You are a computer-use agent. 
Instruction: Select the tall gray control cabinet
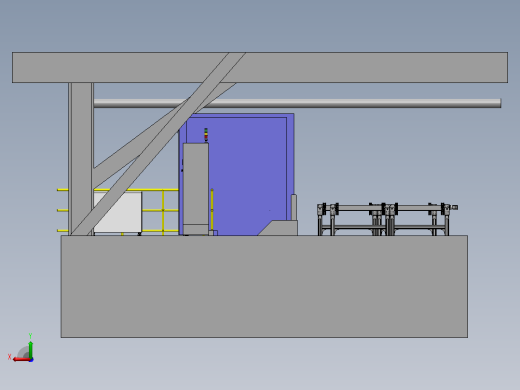pos(196,189)
